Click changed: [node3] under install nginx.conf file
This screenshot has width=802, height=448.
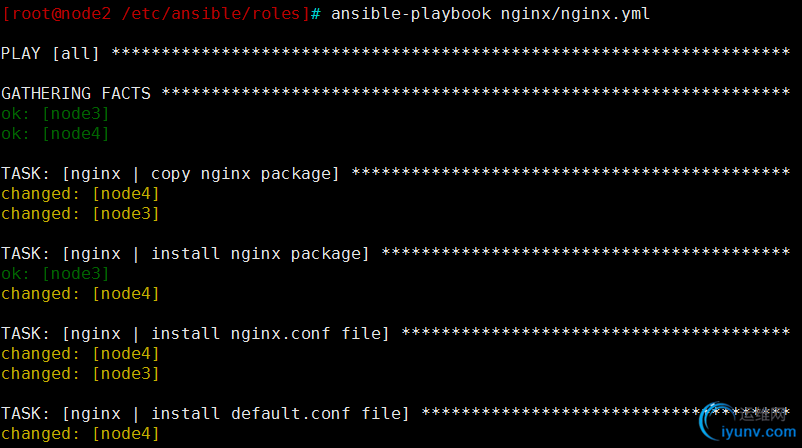80,374
